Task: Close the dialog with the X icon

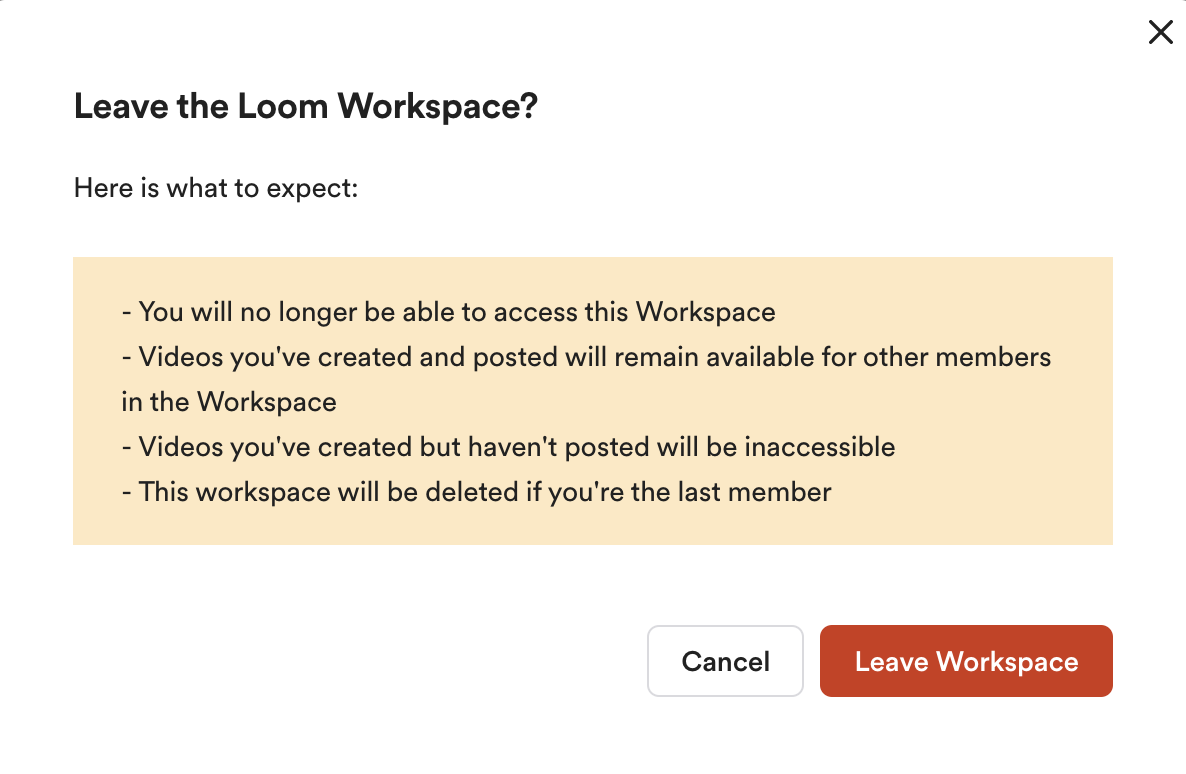Action: [x=1160, y=33]
